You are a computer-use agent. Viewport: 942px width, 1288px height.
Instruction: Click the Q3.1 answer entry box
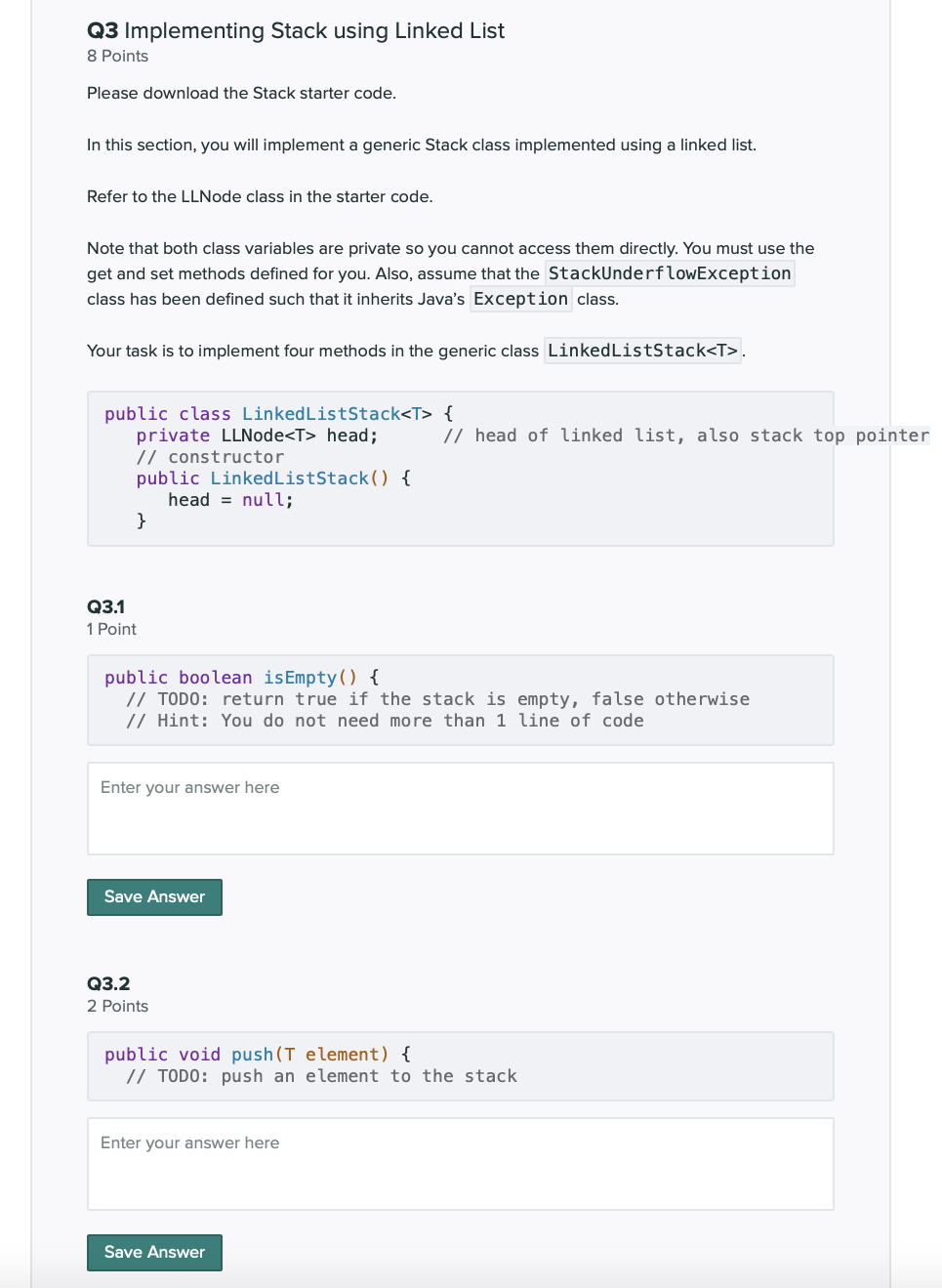(461, 808)
